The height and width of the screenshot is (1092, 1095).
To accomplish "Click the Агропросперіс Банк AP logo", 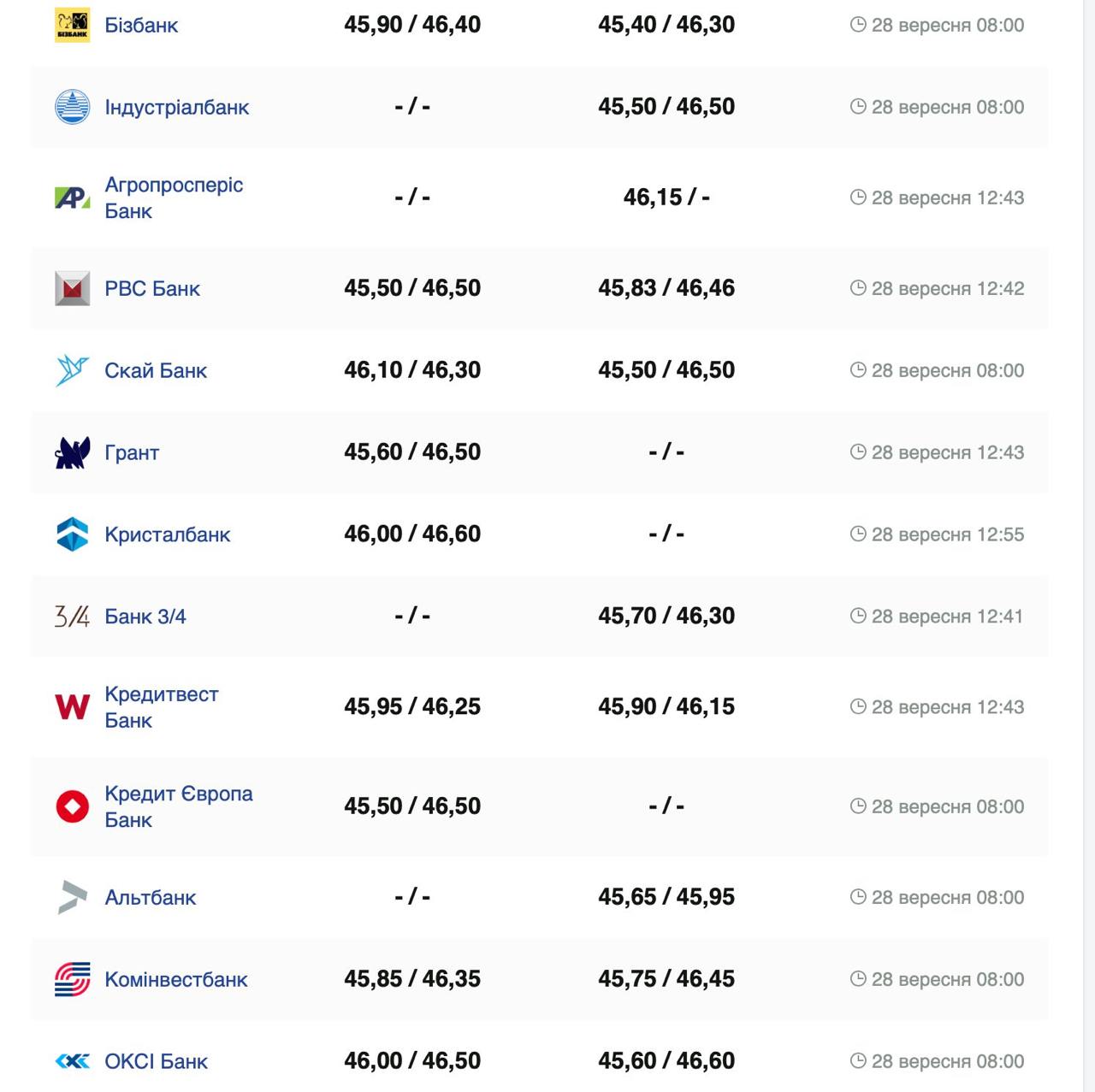I will coord(72,198).
